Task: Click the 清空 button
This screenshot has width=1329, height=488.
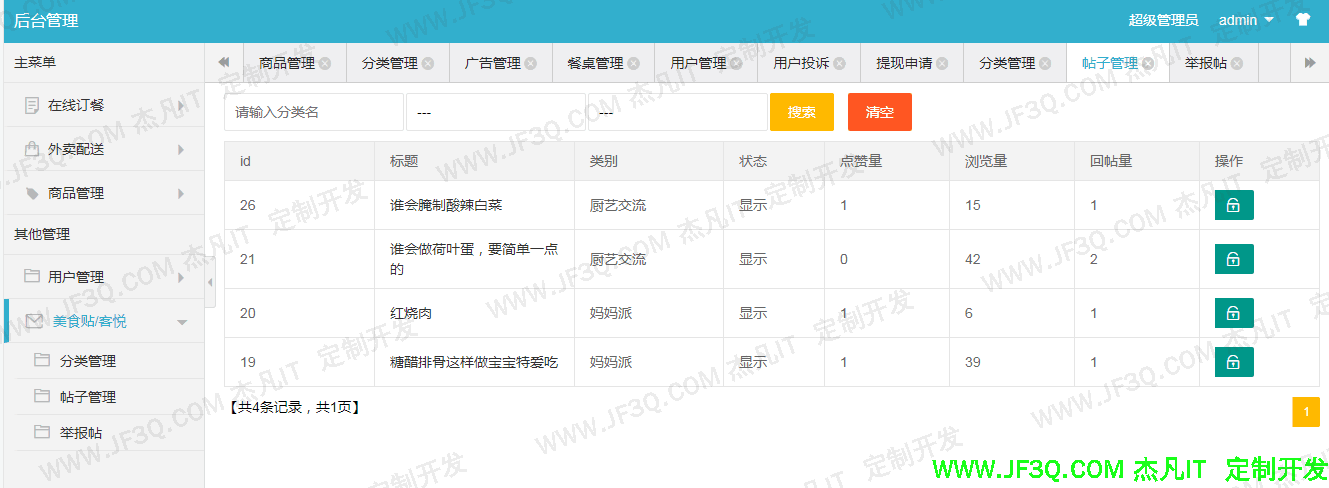Action: click(879, 112)
